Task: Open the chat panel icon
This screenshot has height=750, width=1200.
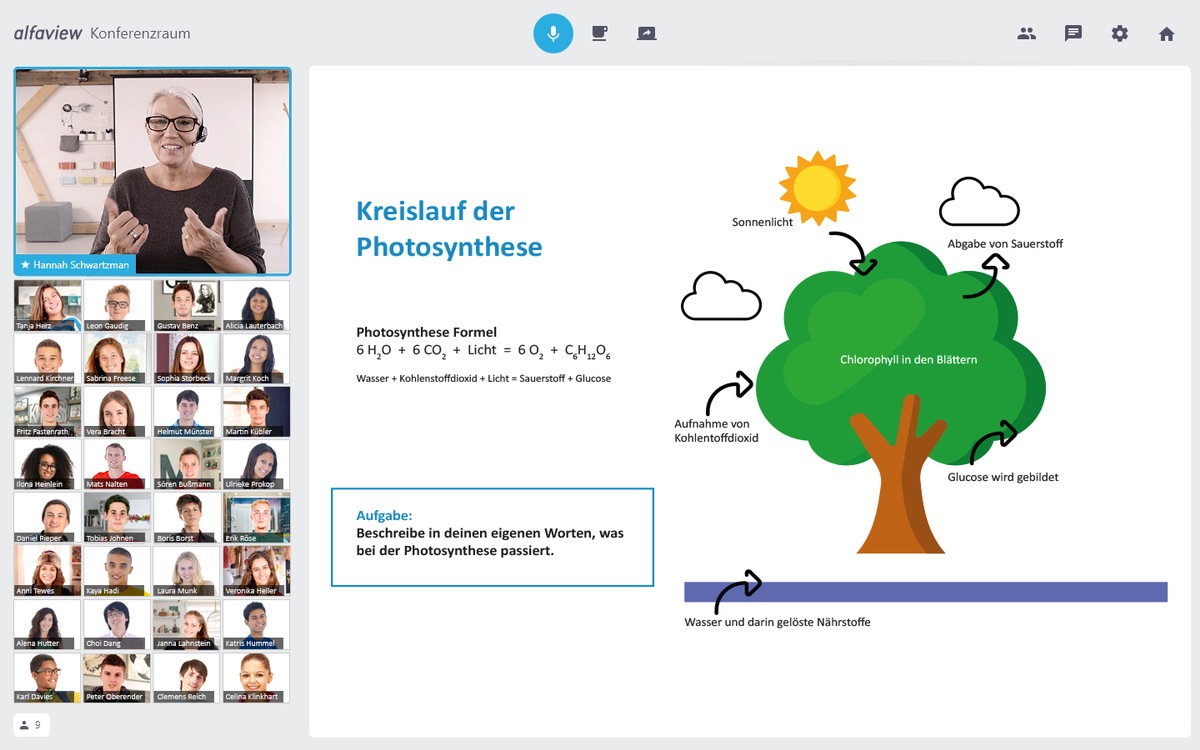Action: 1073,33
